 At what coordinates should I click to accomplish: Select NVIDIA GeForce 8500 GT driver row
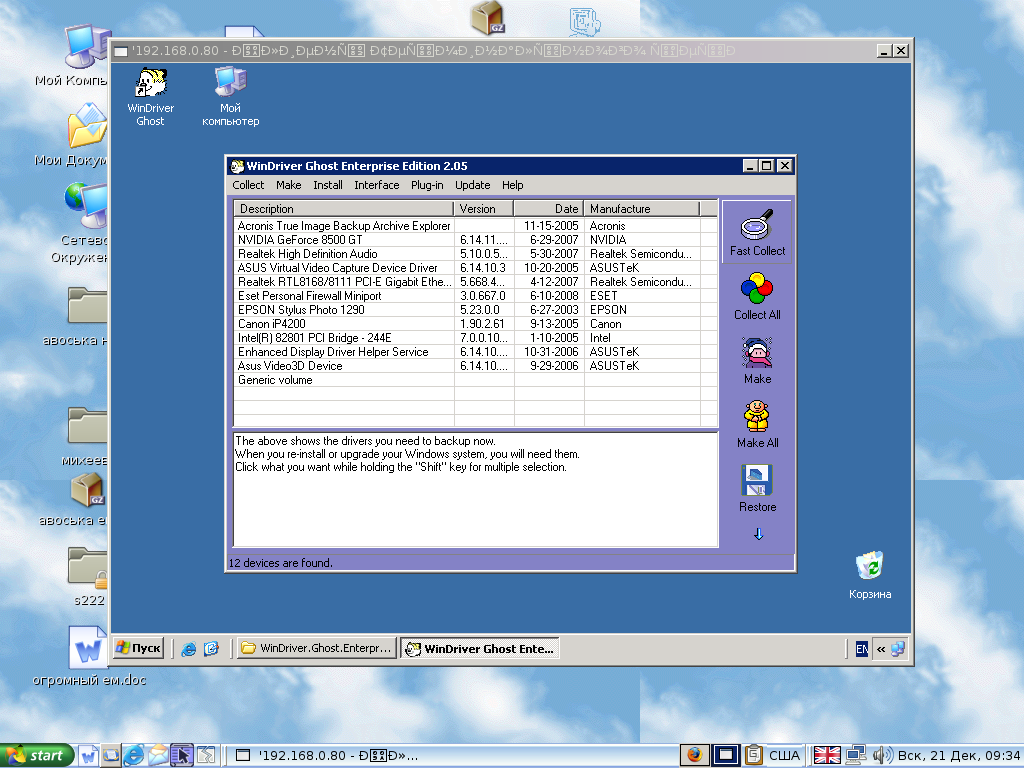click(300, 240)
